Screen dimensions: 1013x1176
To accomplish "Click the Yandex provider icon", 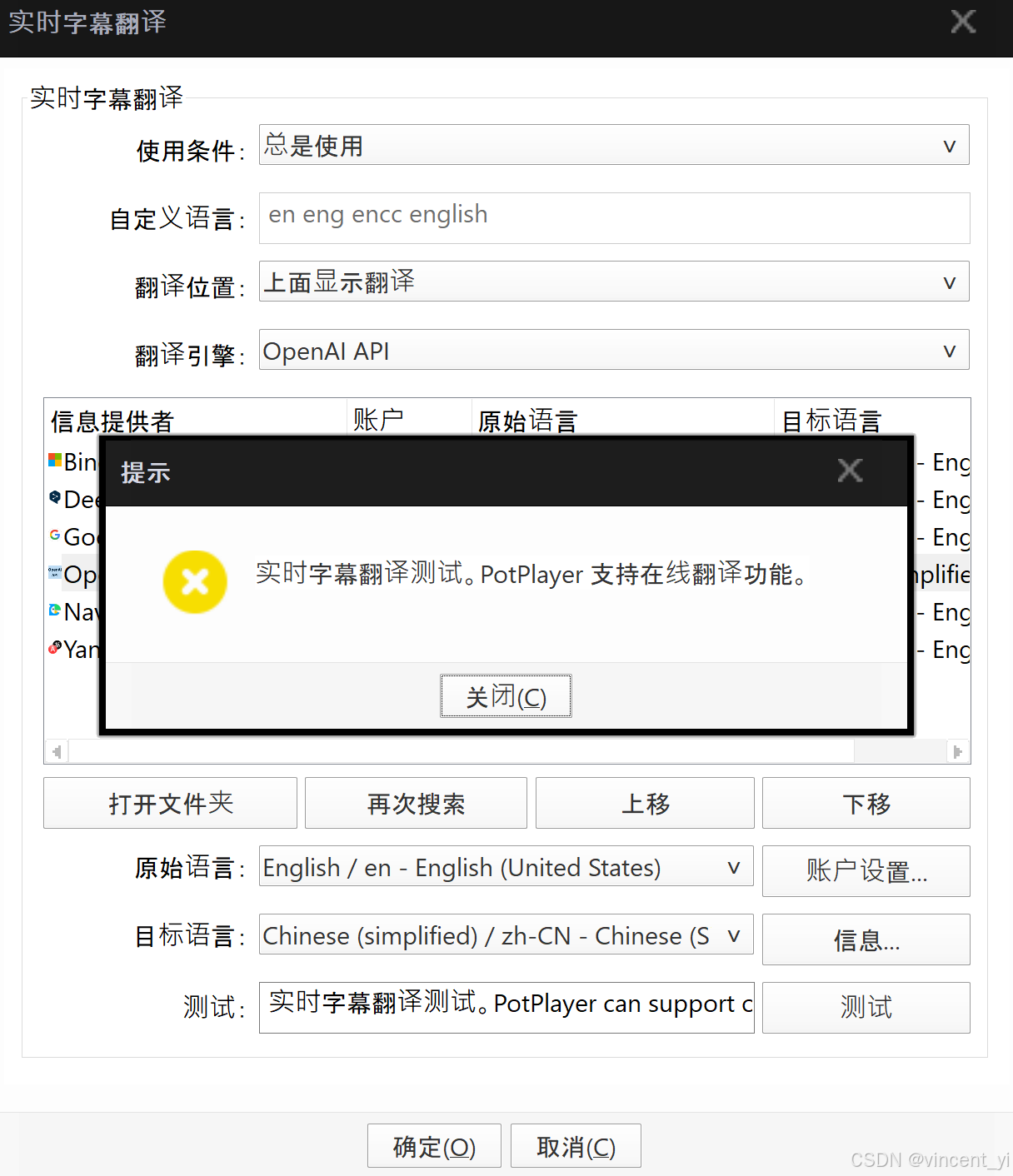I will [55, 648].
